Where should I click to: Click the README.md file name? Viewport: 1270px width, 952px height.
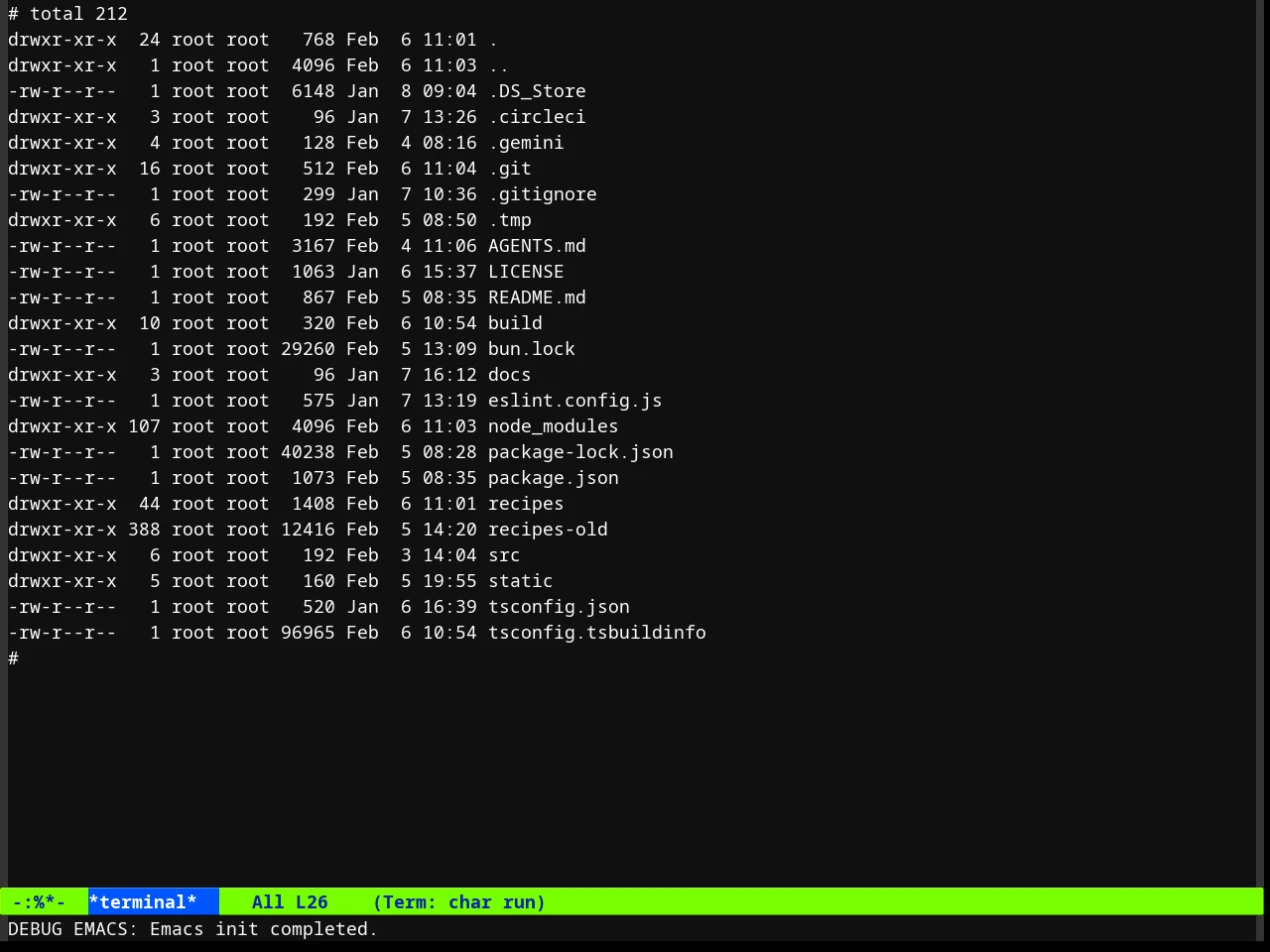coord(537,297)
